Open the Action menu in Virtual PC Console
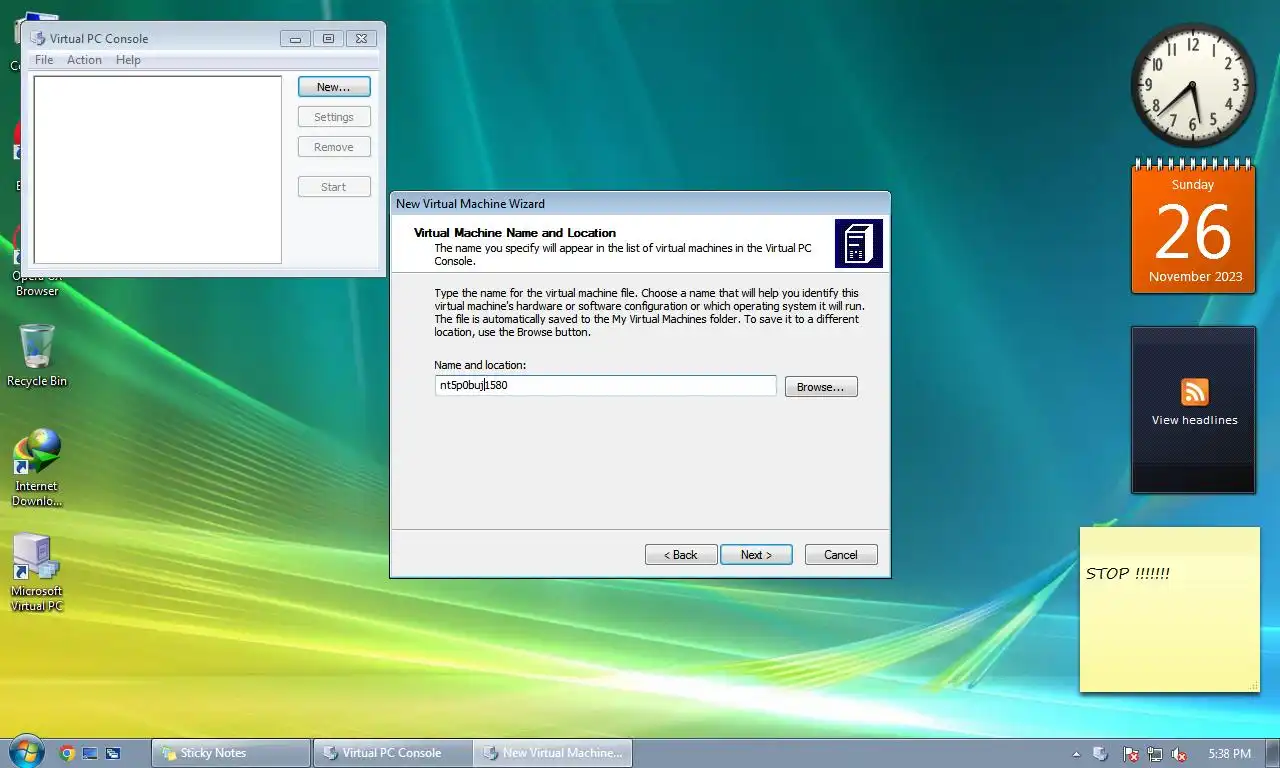This screenshot has height=768, width=1280. pyautogui.click(x=84, y=60)
